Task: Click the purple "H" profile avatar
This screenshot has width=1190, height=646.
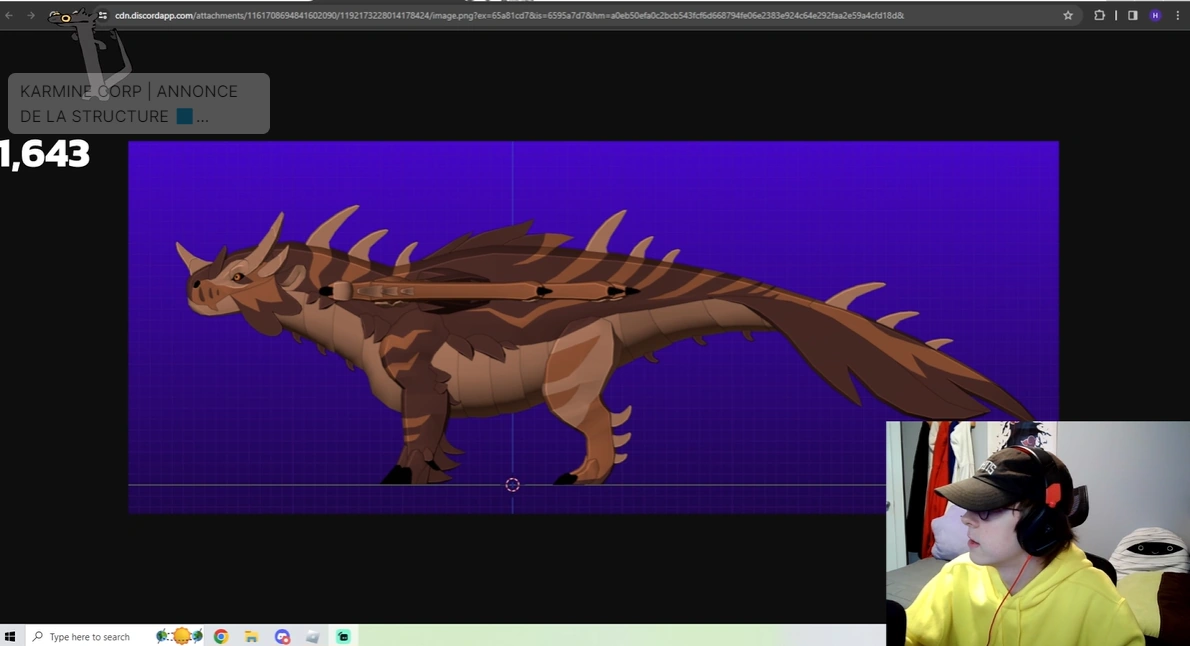Action: click(1154, 15)
